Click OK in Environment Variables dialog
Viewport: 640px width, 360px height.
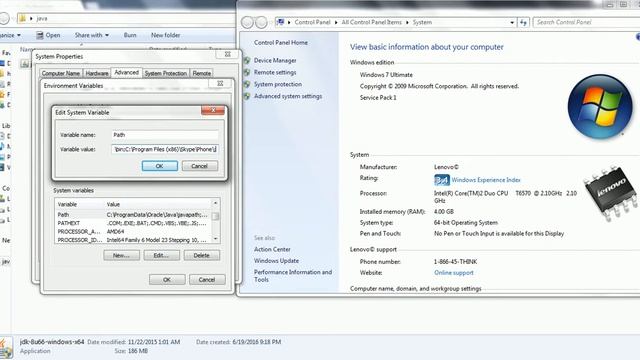pos(167,280)
